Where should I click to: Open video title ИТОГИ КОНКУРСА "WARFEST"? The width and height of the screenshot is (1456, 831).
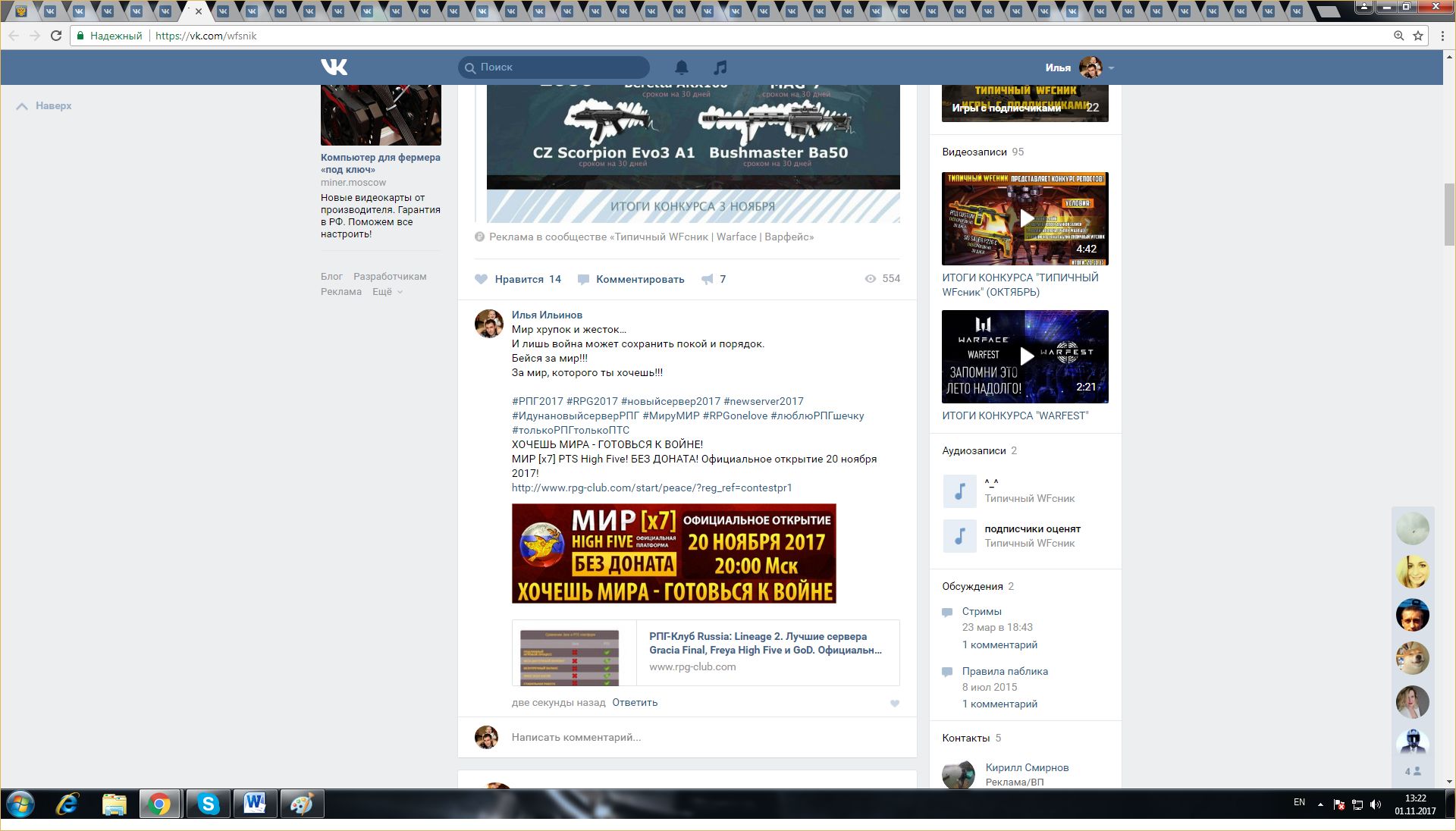pyautogui.click(x=1015, y=415)
